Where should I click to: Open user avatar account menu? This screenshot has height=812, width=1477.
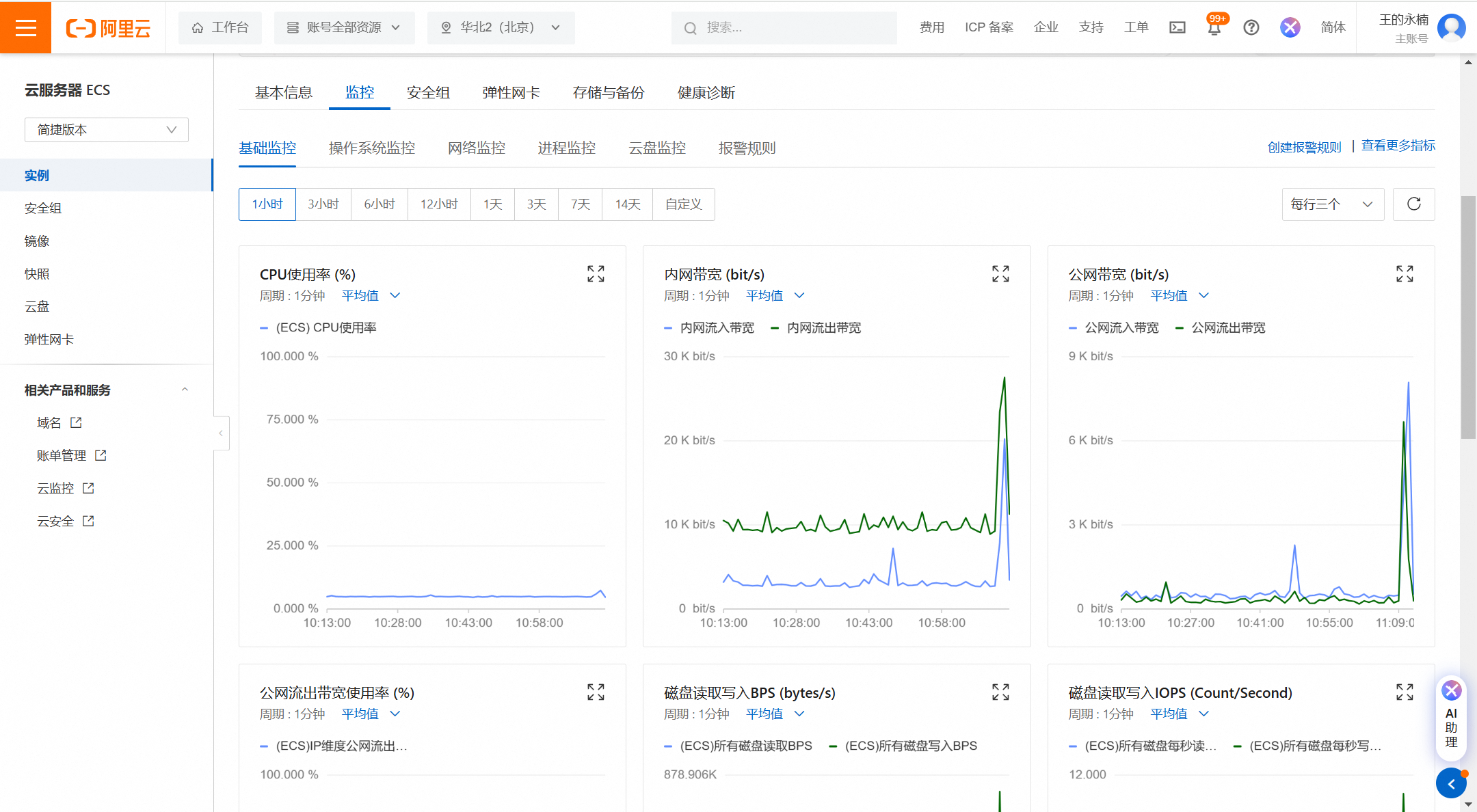(x=1451, y=28)
